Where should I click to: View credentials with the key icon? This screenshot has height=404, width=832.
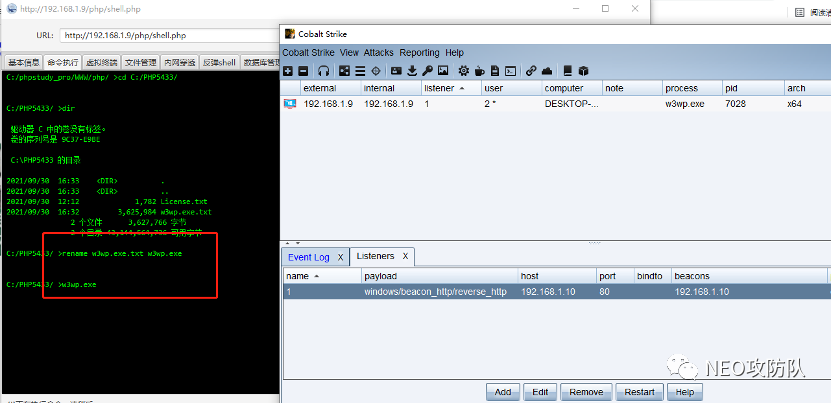[427, 71]
